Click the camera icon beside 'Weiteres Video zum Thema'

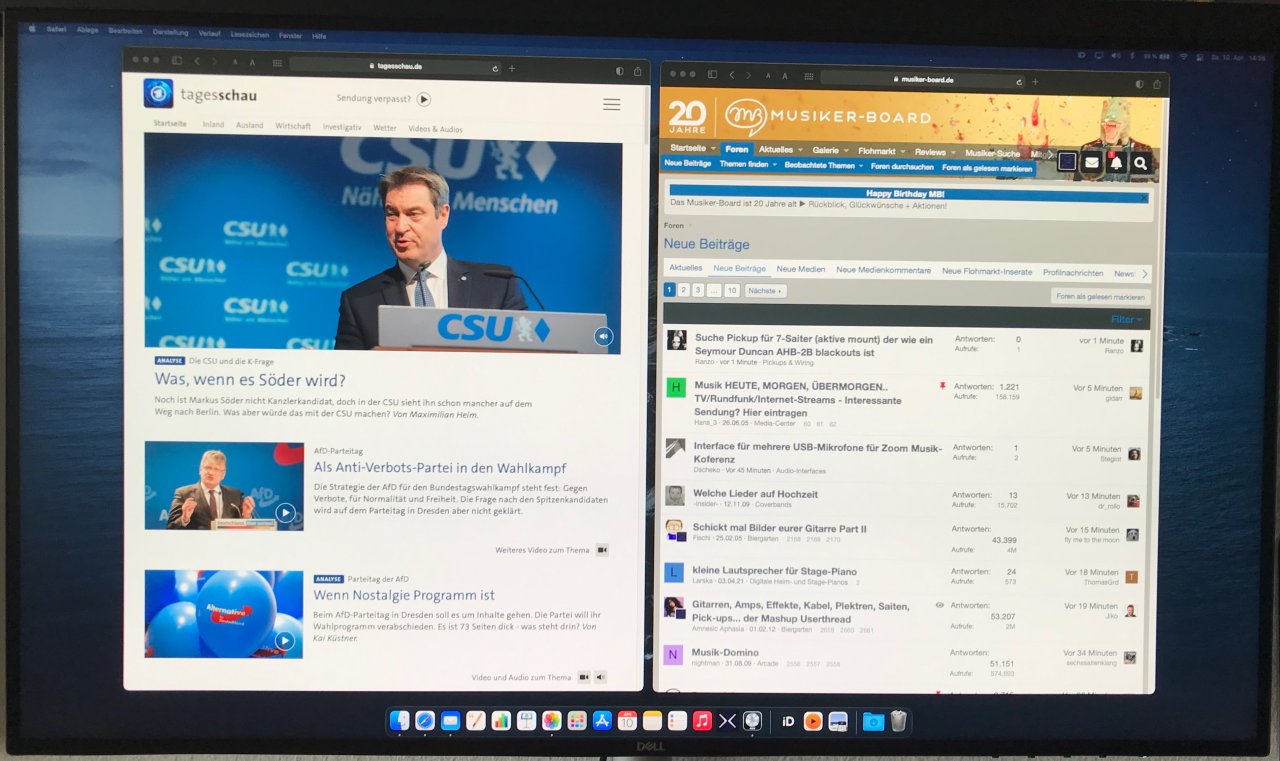tap(602, 550)
